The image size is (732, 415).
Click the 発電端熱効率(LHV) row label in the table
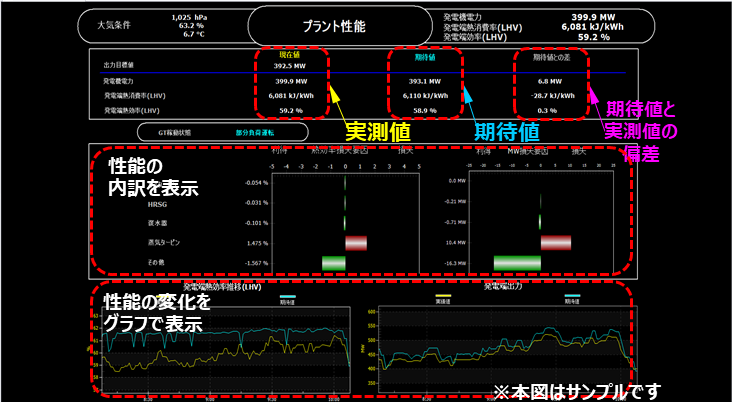pyautogui.click(x=132, y=111)
